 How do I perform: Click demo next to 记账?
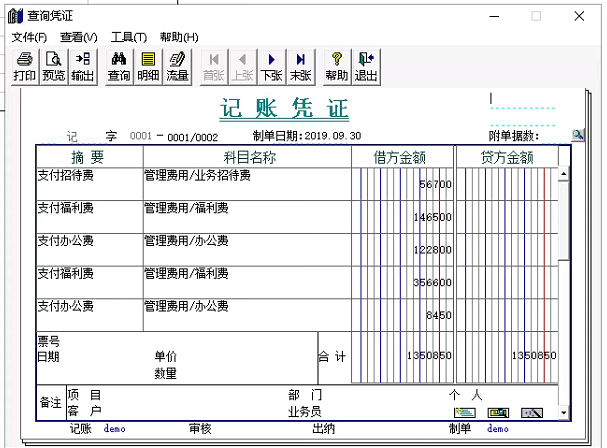tap(115, 429)
